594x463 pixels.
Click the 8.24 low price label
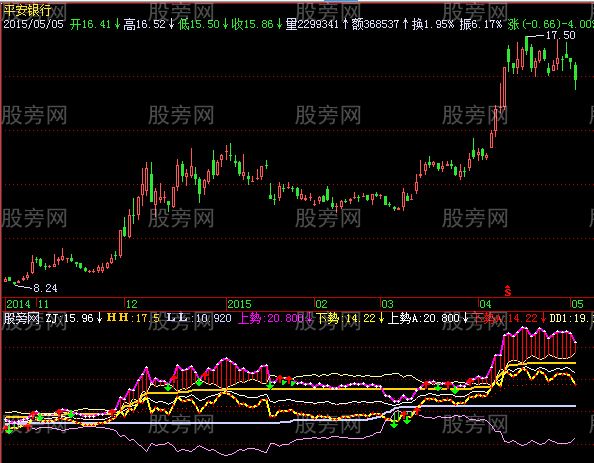click(45, 288)
